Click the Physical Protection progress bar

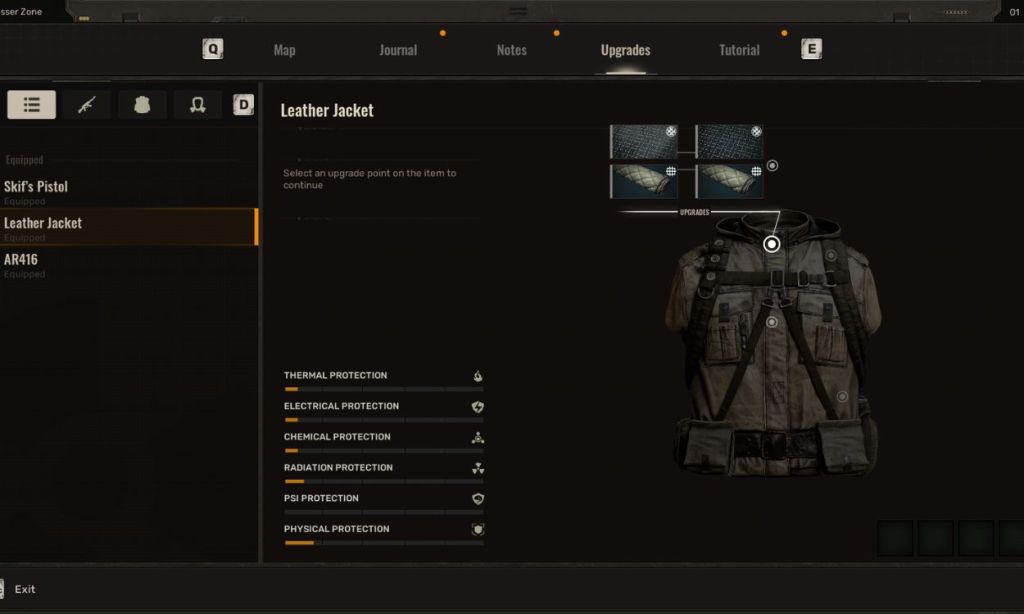coord(384,543)
